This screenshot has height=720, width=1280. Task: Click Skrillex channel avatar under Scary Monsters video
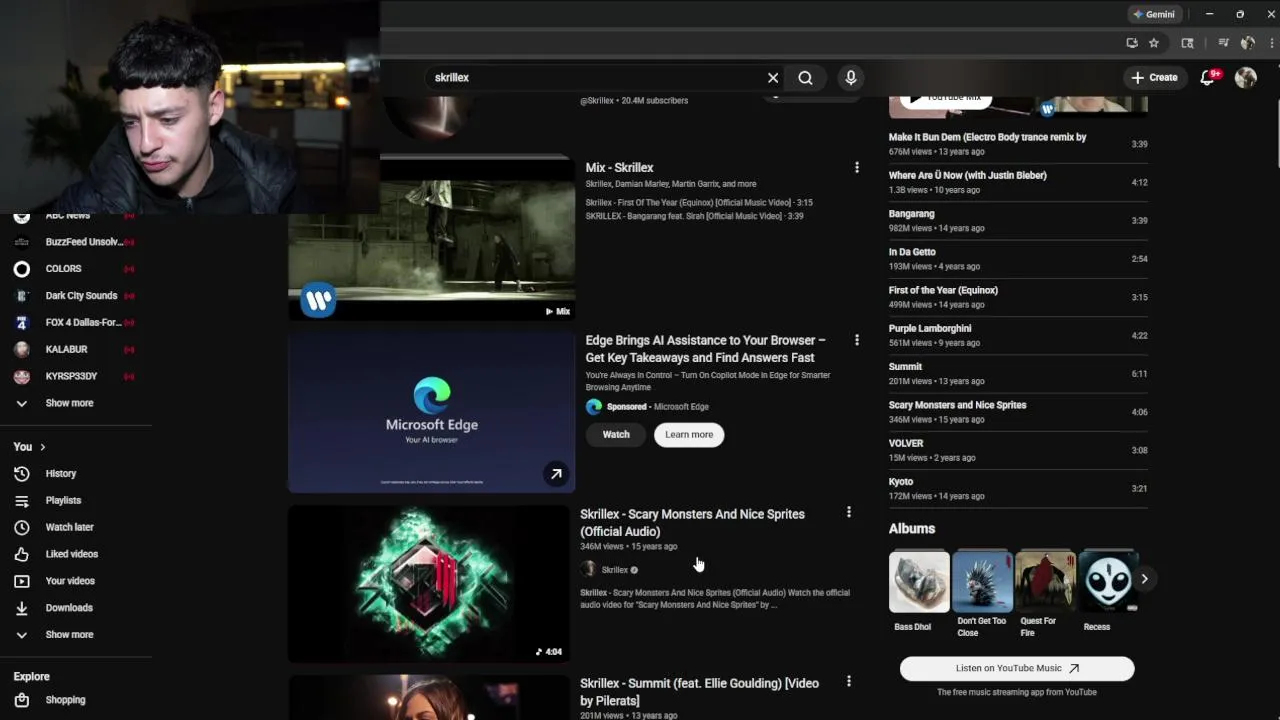(x=588, y=569)
